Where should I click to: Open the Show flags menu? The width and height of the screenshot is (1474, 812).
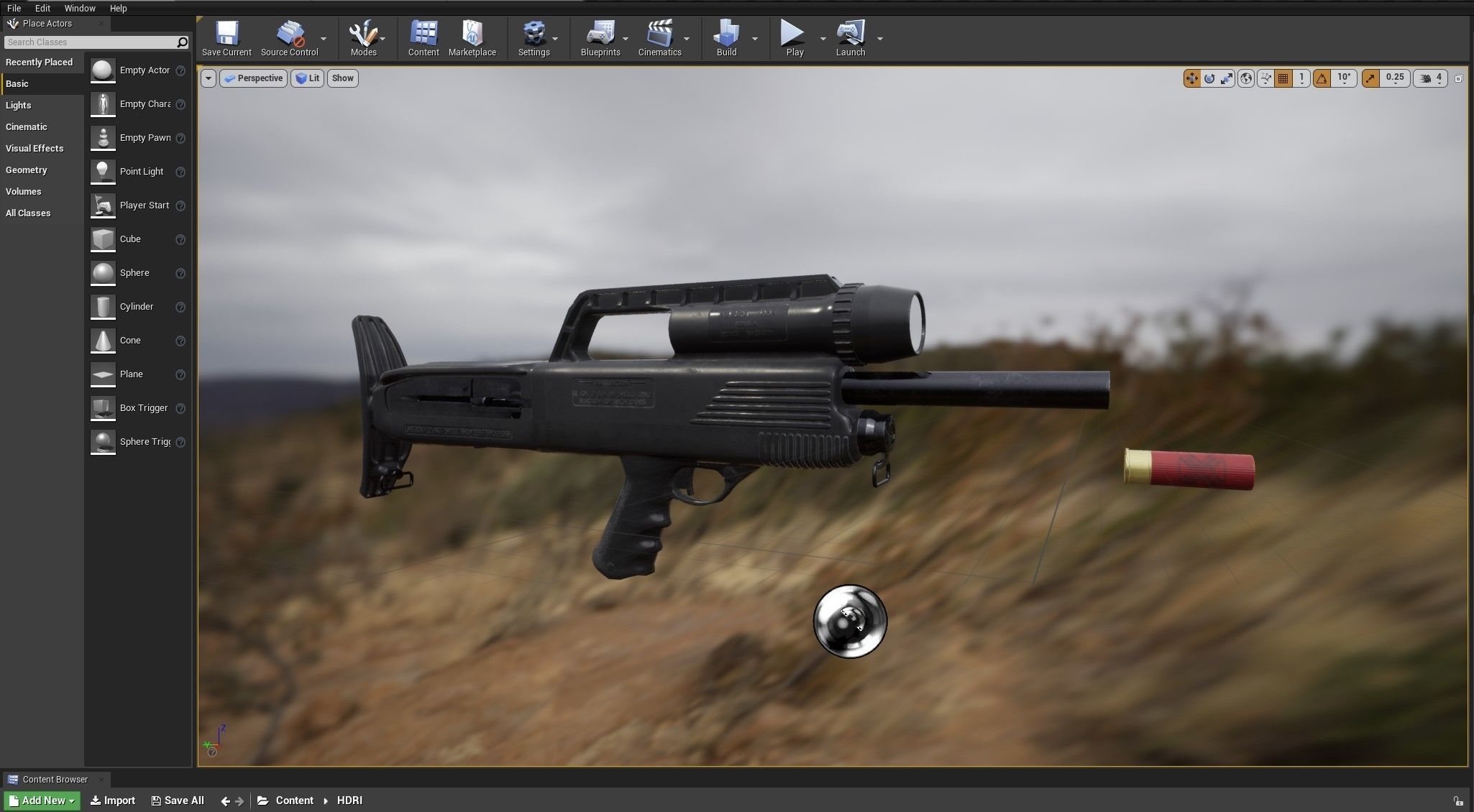(x=343, y=78)
